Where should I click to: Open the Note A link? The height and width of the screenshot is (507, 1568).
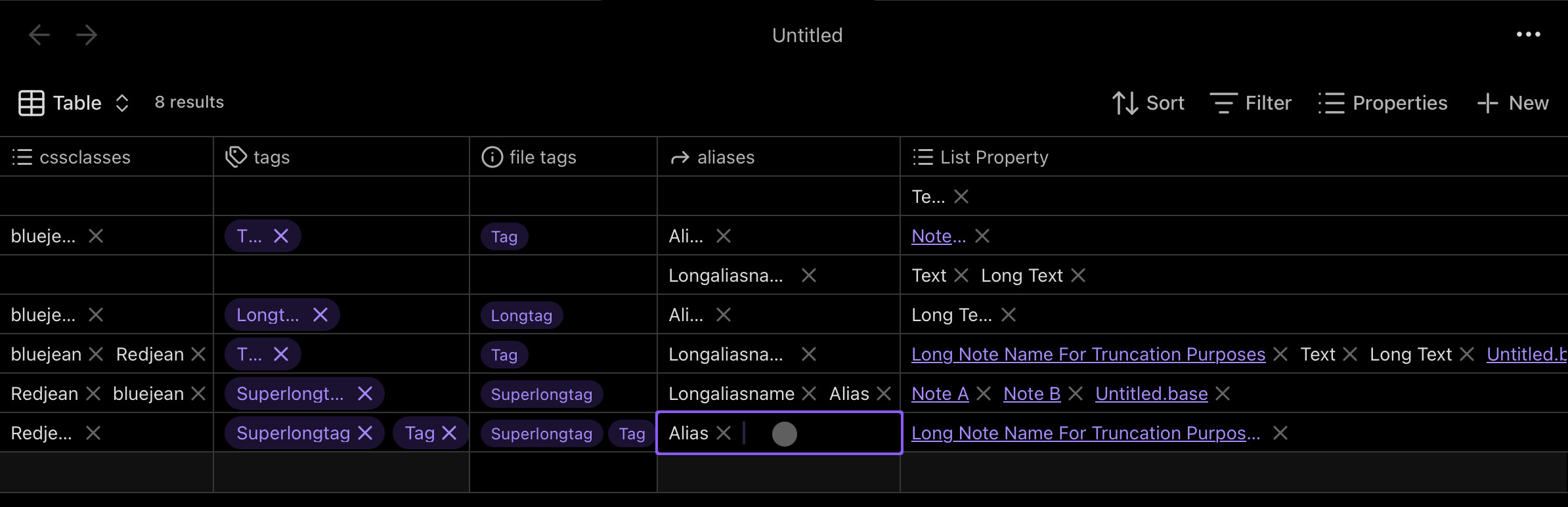point(940,394)
